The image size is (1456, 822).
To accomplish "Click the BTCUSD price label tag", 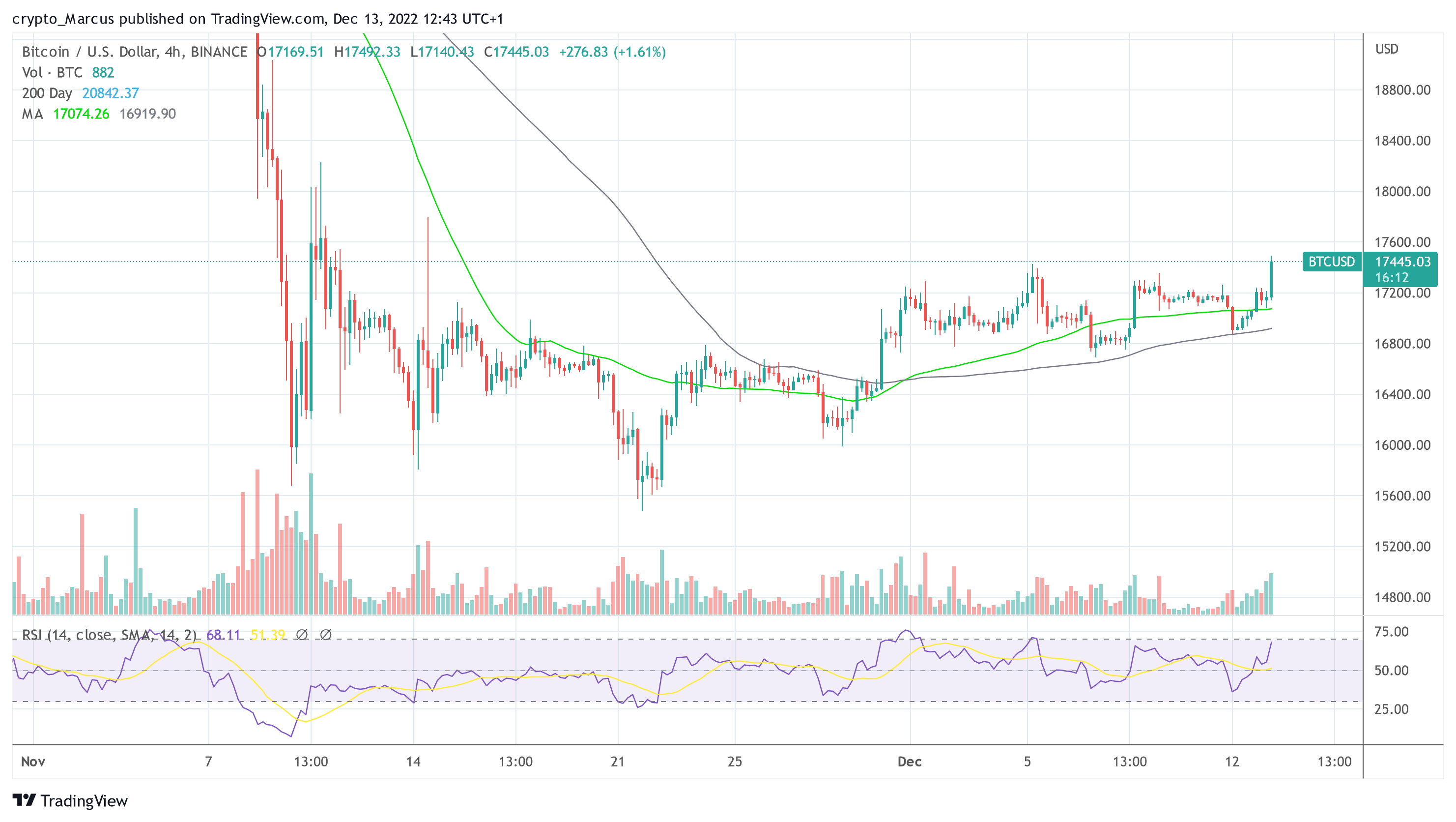I will pyautogui.click(x=1332, y=262).
